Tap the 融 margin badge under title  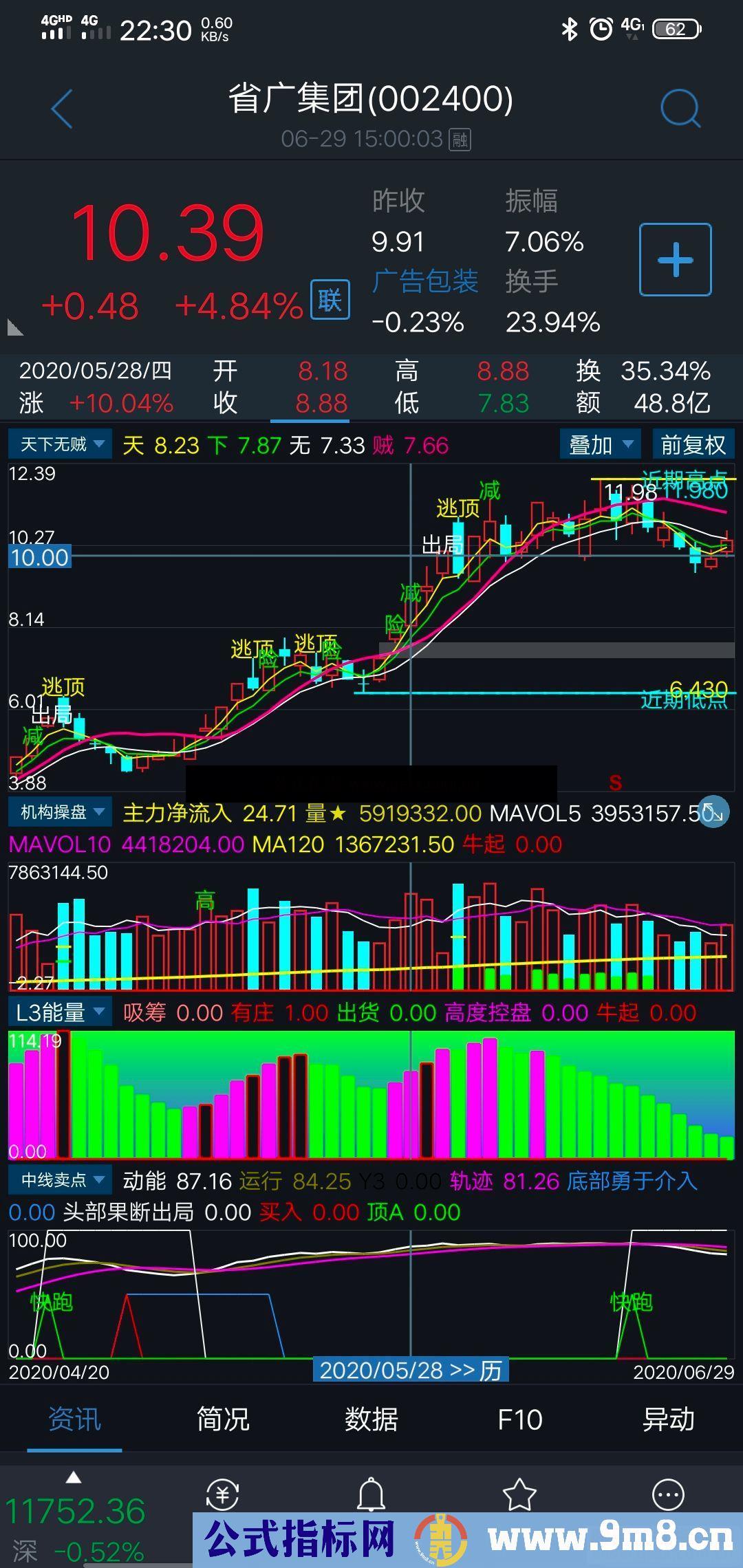coord(460,140)
